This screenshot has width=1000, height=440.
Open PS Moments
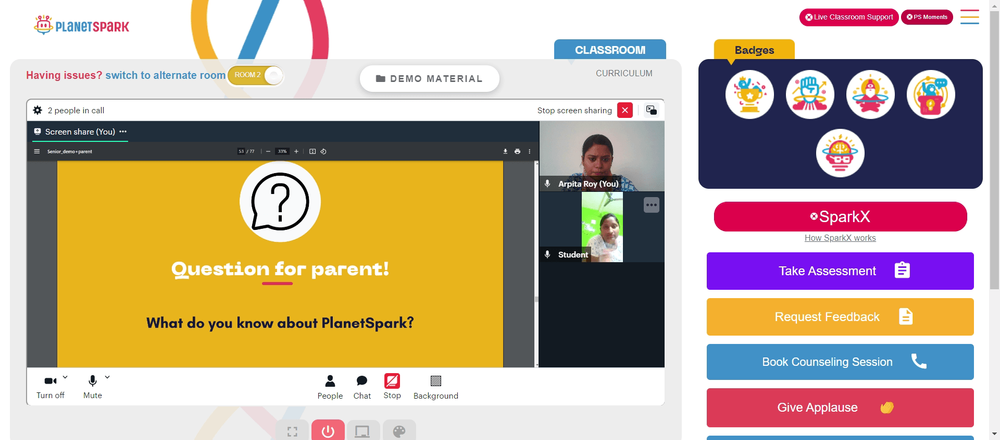(927, 17)
